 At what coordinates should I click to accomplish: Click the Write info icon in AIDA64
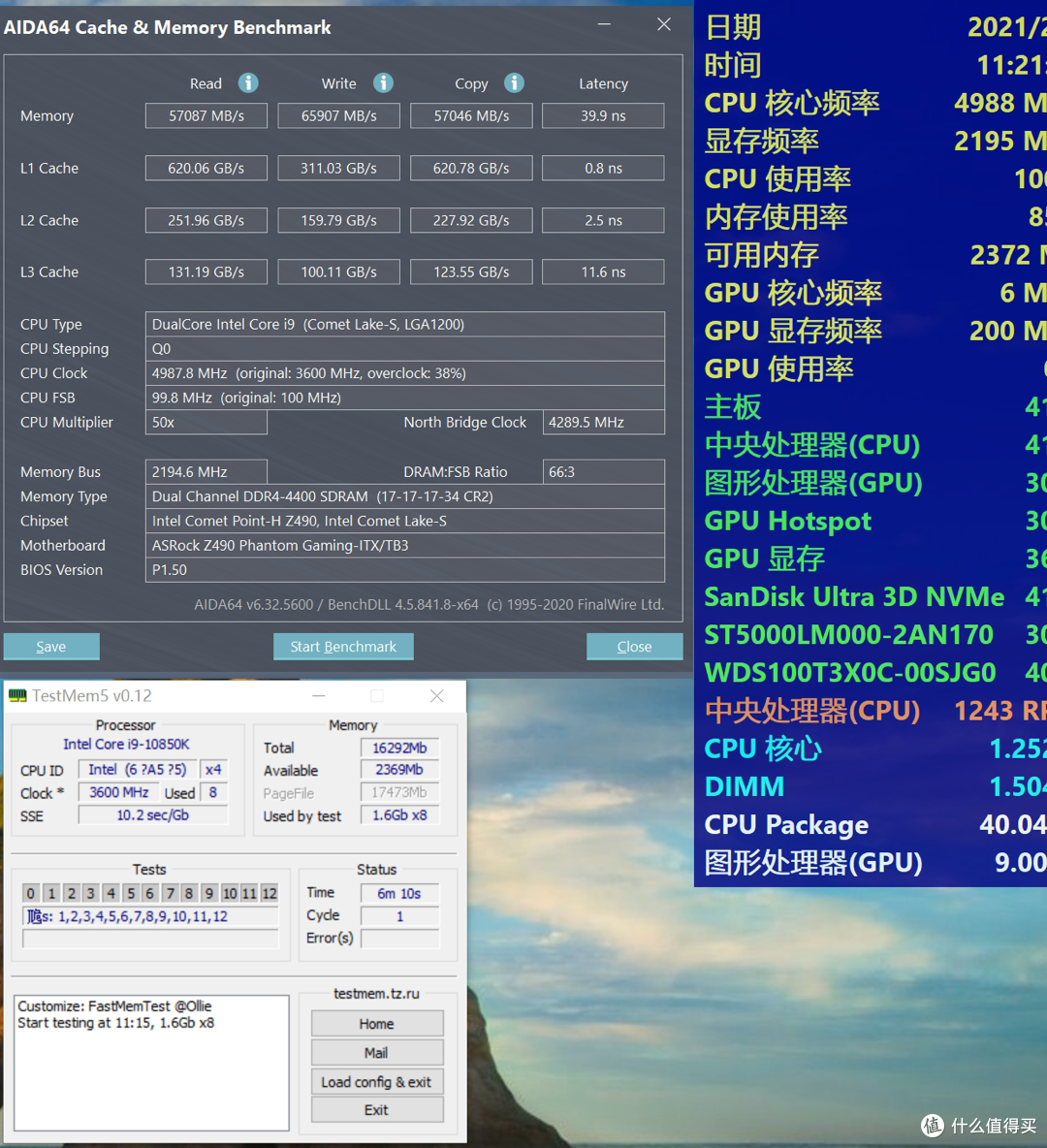click(x=383, y=82)
